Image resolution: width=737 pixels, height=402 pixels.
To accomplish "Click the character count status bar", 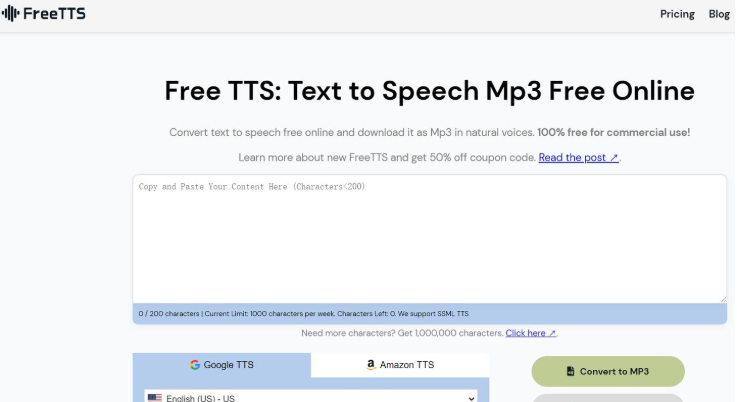I will tap(429, 314).
